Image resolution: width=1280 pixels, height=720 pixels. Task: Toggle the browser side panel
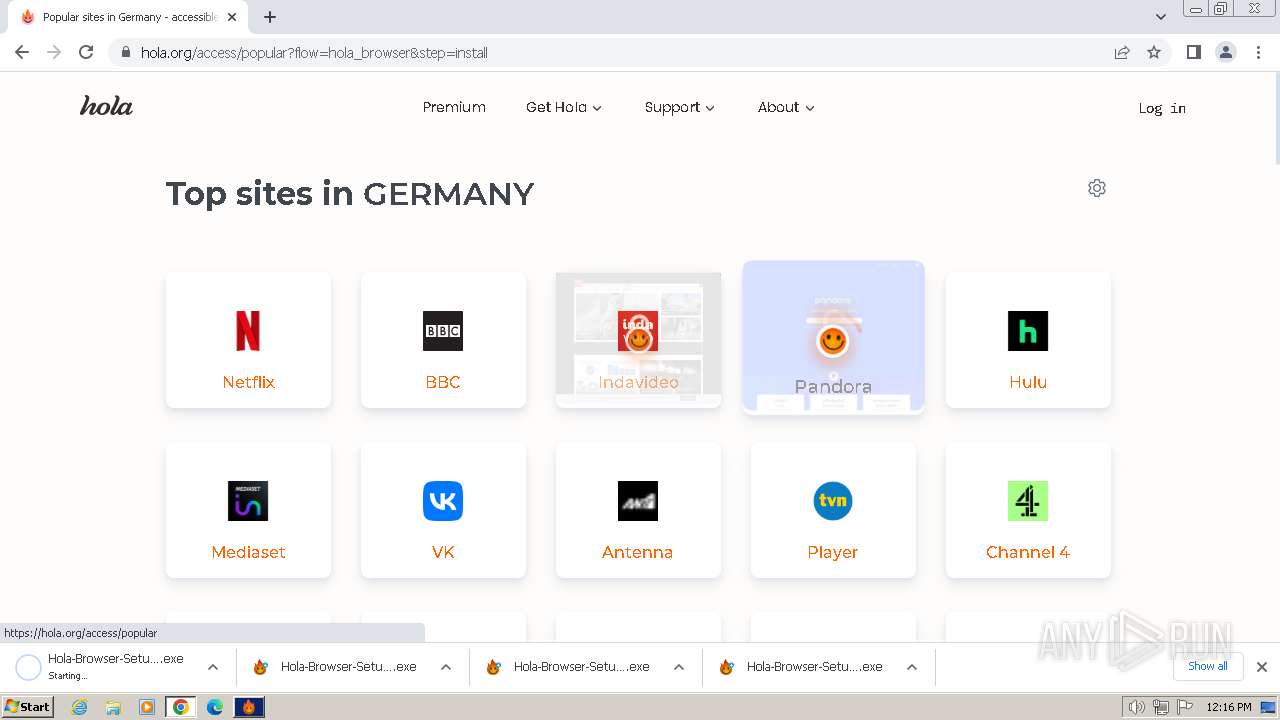(1193, 52)
